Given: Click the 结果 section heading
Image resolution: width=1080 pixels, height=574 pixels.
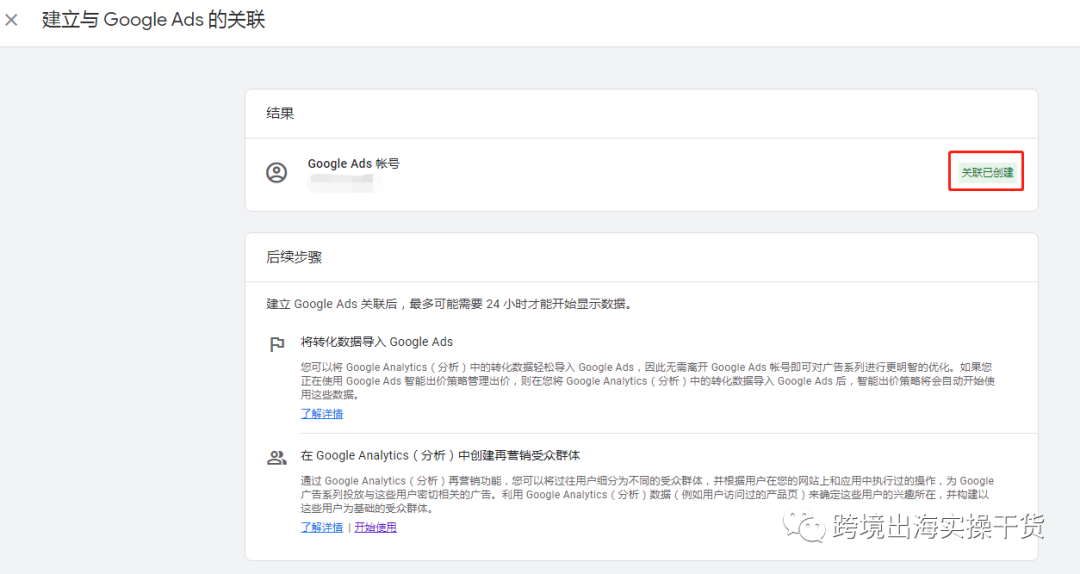Looking at the screenshot, I should [x=280, y=113].
